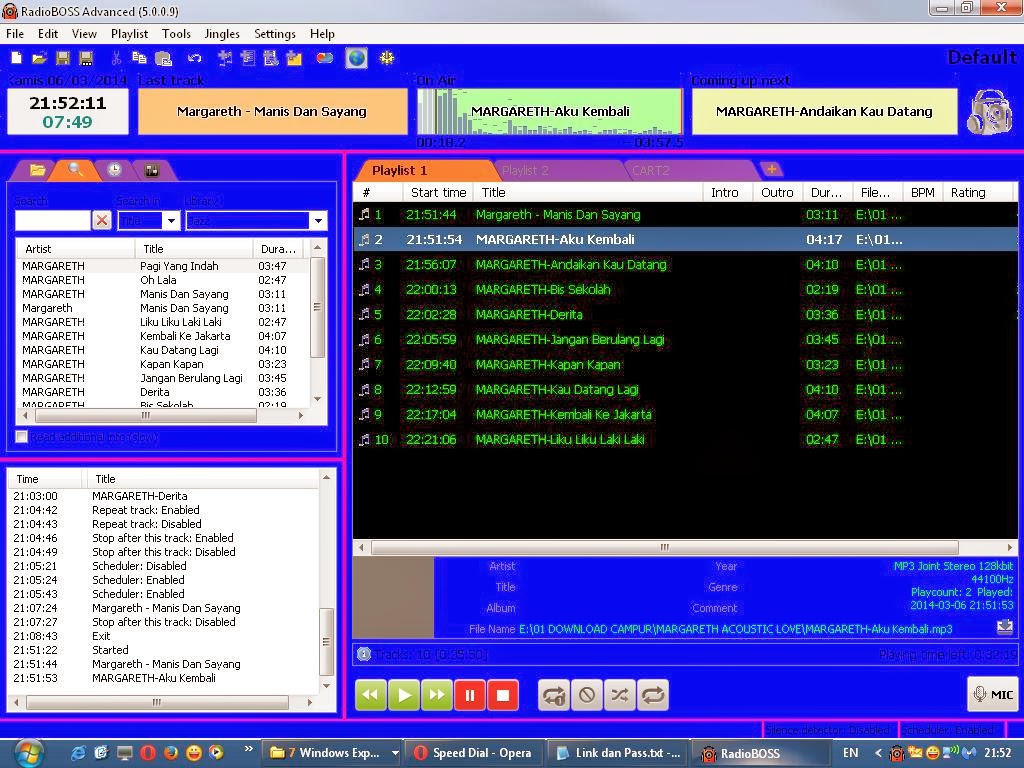Check the Read additional info checkbox
This screenshot has height=768, width=1024.
[x=20, y=437]
